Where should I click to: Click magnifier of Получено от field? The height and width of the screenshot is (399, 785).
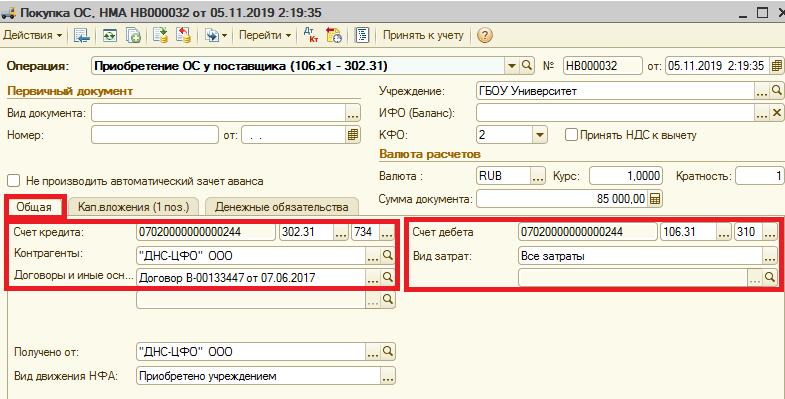point(387,351)
